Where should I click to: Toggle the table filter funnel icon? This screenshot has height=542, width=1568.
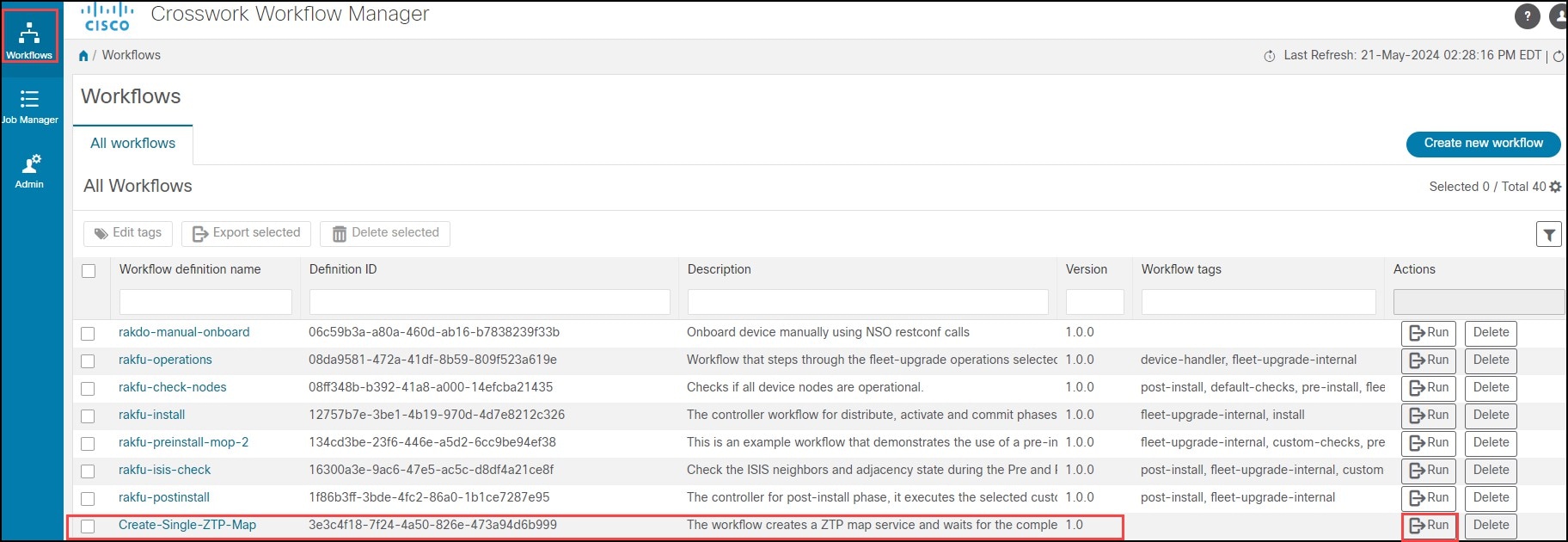(x=1548, y=234)
